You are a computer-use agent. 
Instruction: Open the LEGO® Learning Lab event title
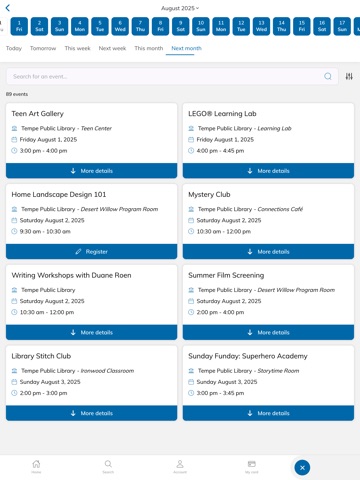[222, 114]
